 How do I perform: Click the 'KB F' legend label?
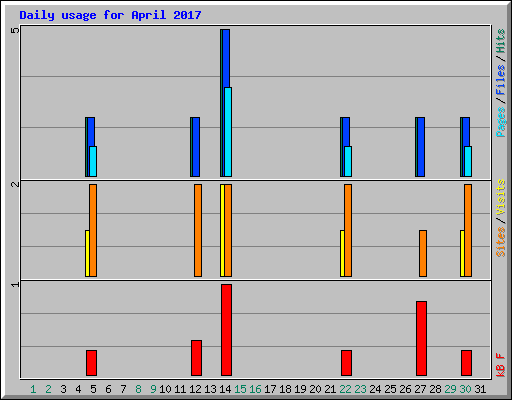500,365
